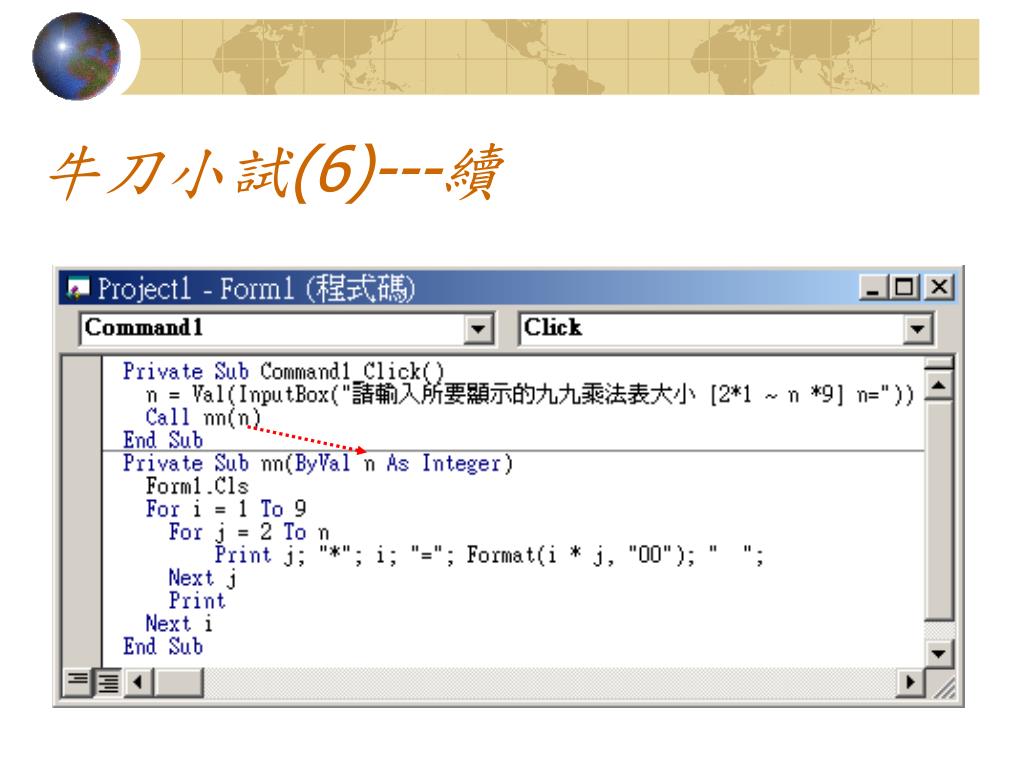Click the 'Call nn(n)' line
The width and height of the screenshot is (1024, 768).
click(x=203, y=417)
